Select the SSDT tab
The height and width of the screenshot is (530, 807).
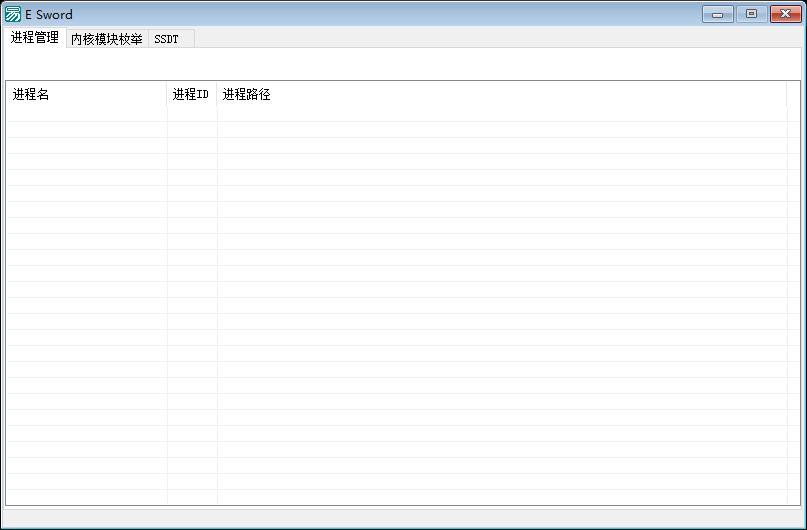(166, 39)
